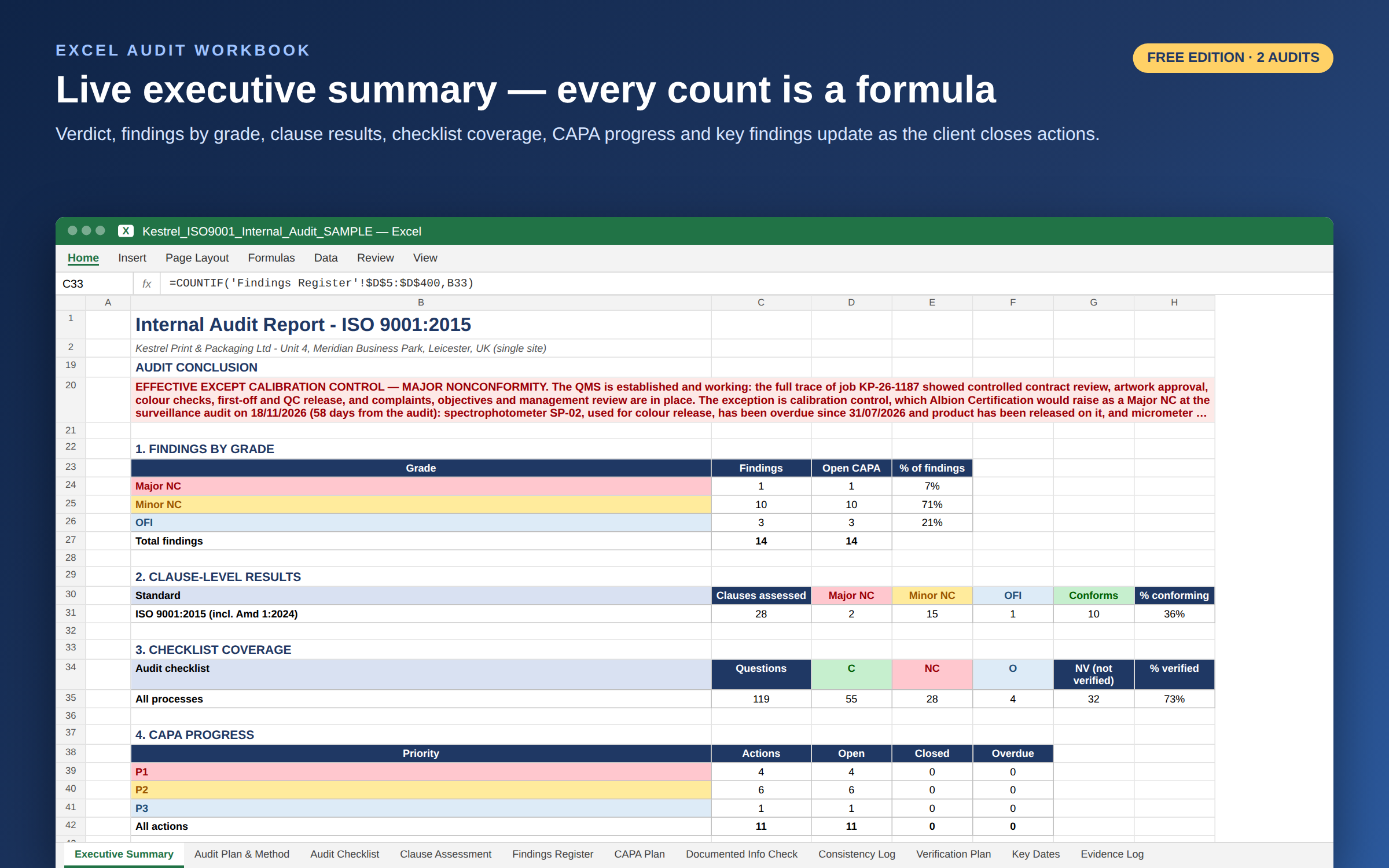
Task: Select the 'Minor NC' grade row cell
Action: pyautogui.click(x=421, y=505)
